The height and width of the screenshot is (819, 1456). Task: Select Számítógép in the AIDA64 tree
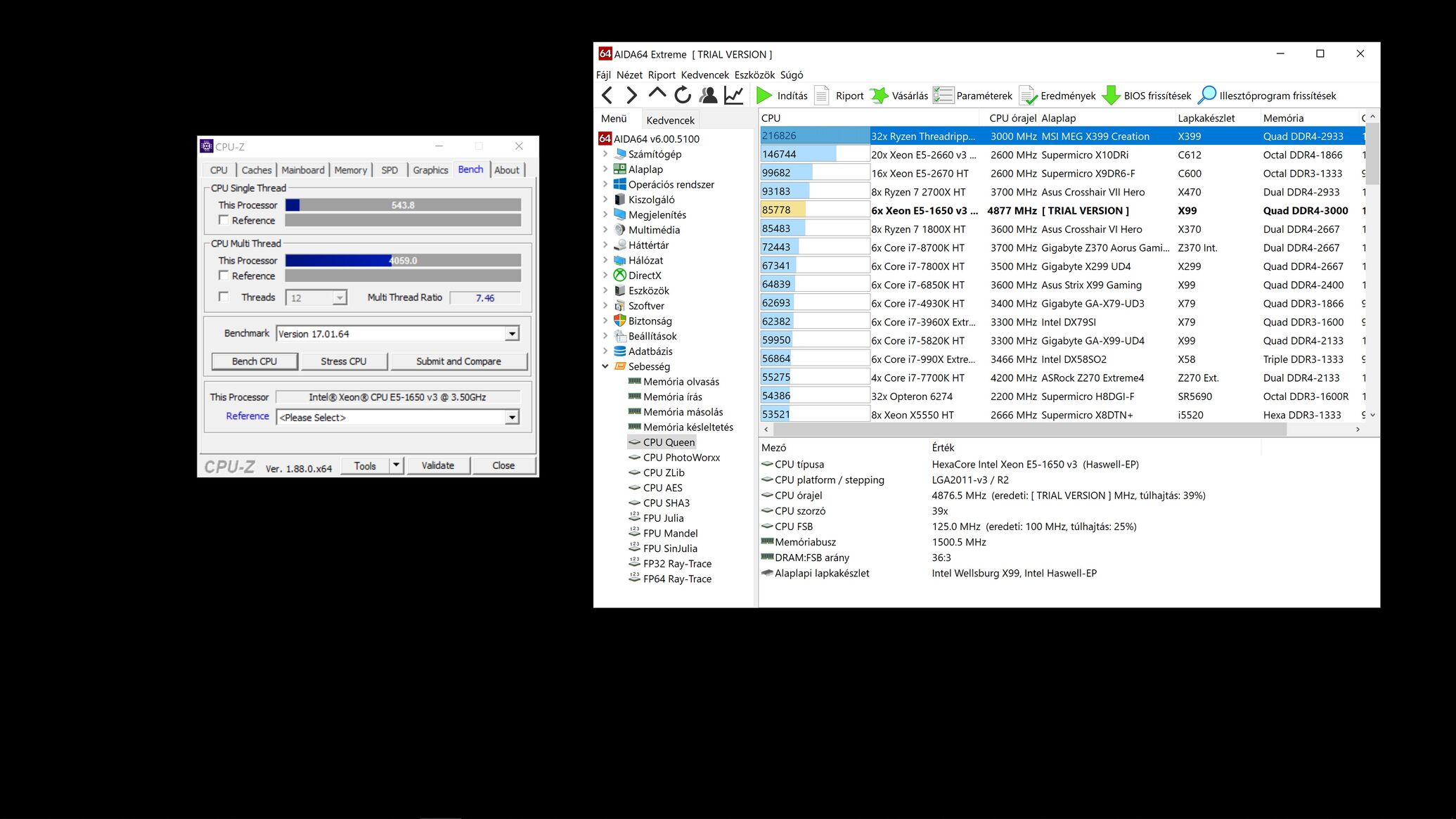655,154
